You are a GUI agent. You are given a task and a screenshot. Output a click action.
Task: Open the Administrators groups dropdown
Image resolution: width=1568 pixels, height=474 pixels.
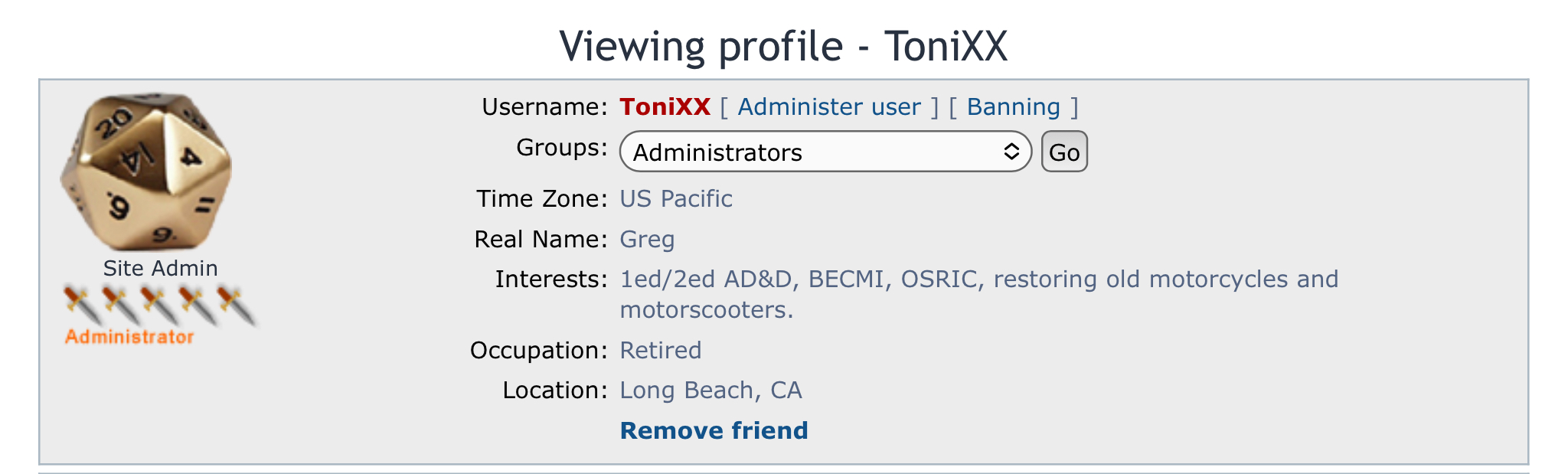[x=825, y=152]
